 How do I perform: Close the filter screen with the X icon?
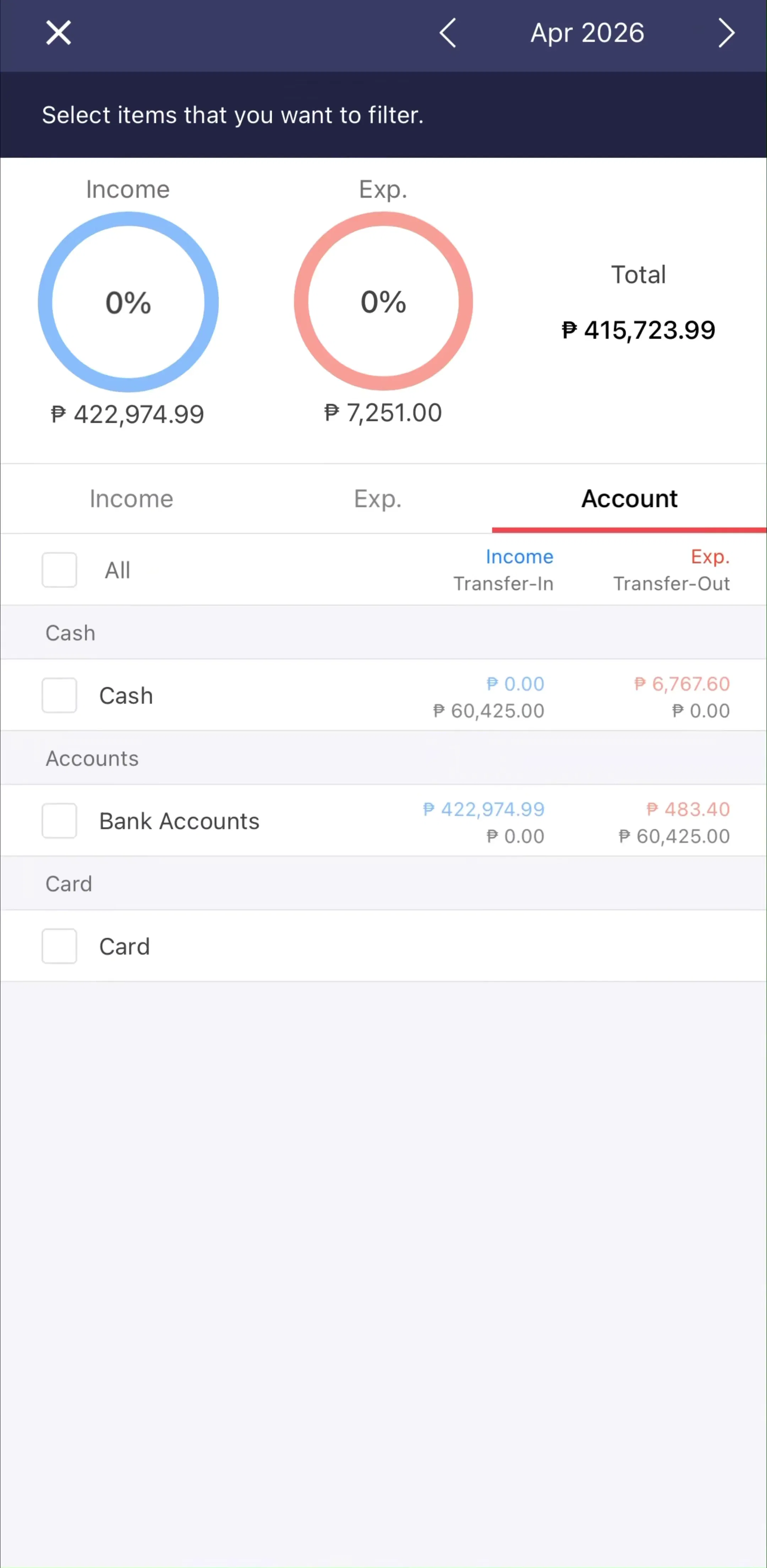click(x=58, y=33)
